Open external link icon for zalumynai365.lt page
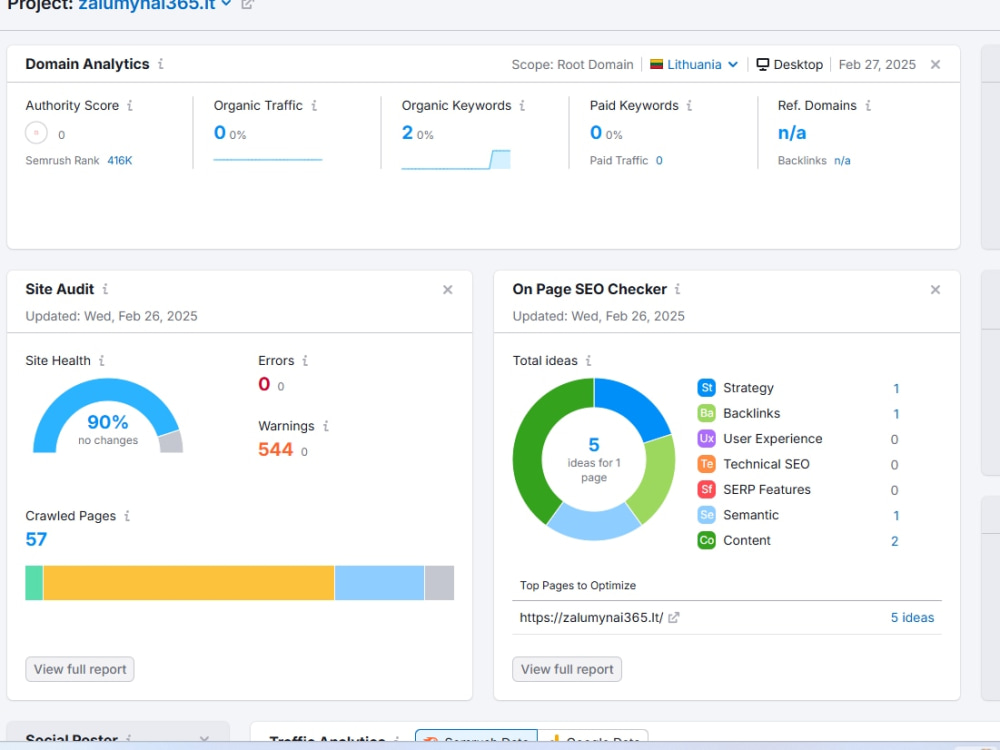The width and height of the screenshot is (1000, 750). (673, 617)
